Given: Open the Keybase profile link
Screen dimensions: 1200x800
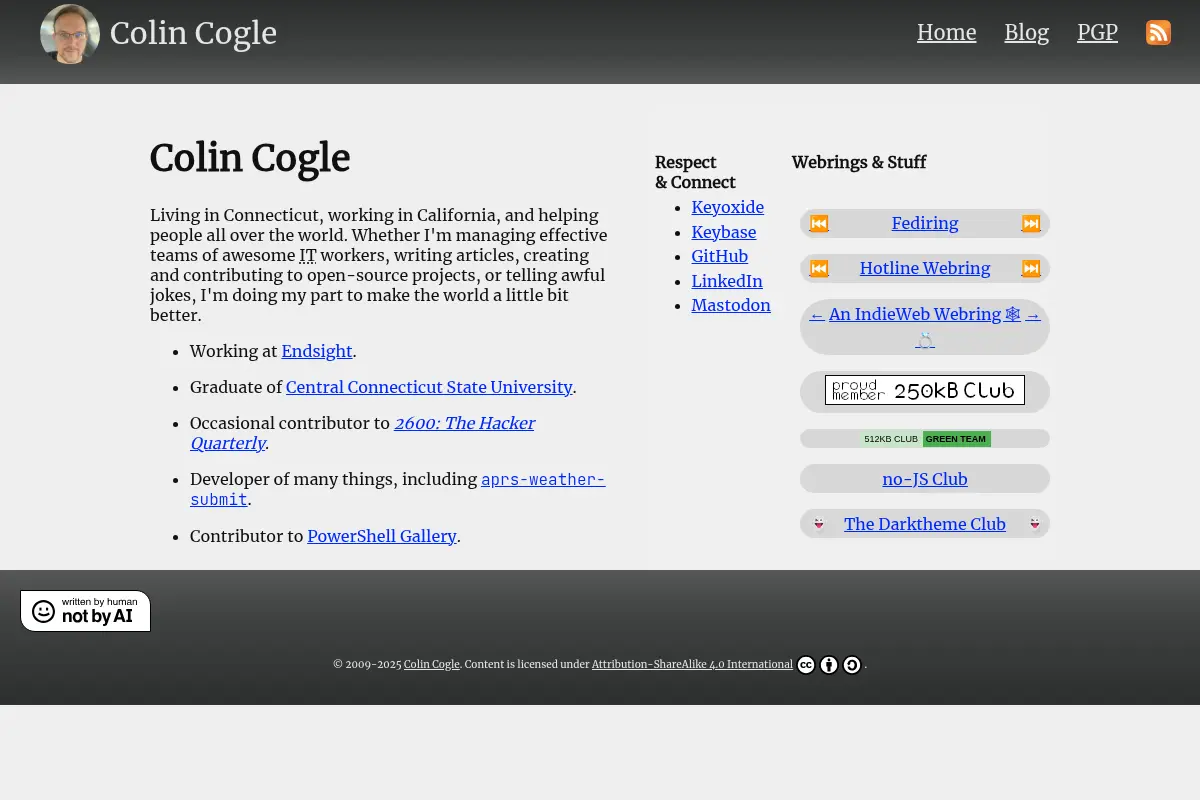Looking at the screenshot, I should tap(724, 232).
